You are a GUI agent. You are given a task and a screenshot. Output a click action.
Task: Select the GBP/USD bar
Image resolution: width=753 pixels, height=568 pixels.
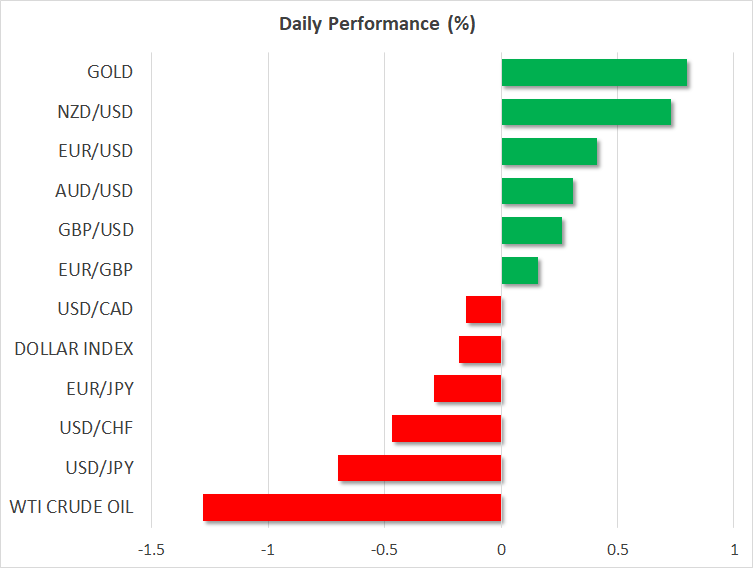click(x=530, y=230)
